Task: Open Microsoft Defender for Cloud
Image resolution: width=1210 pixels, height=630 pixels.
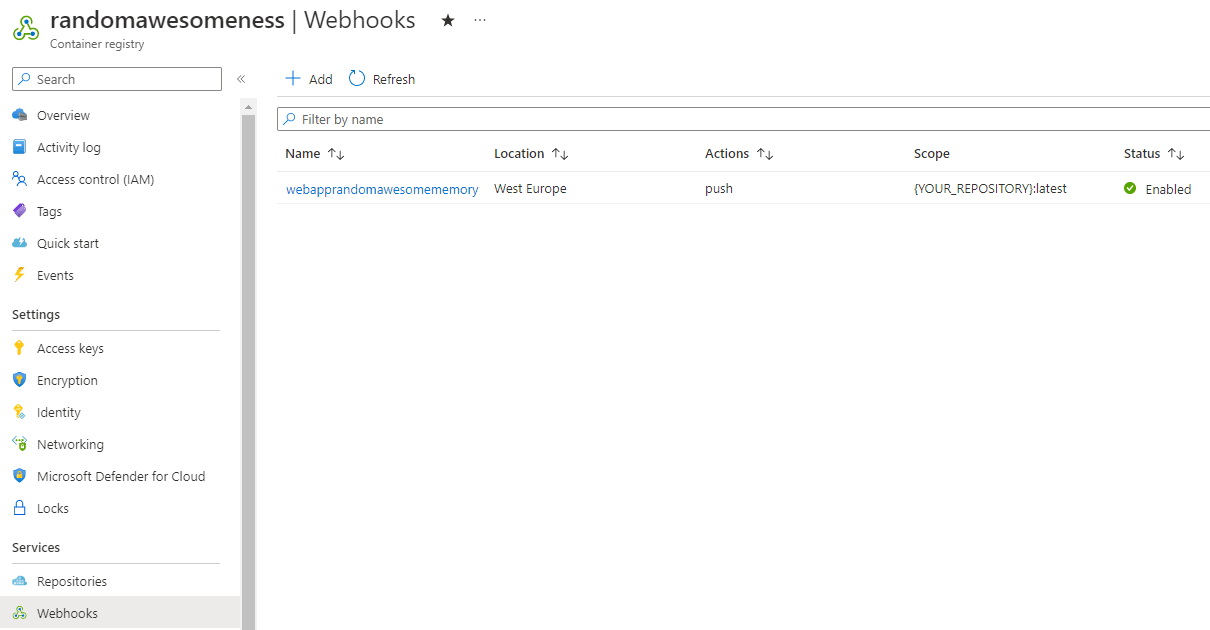Action: (x=120, y=476)
